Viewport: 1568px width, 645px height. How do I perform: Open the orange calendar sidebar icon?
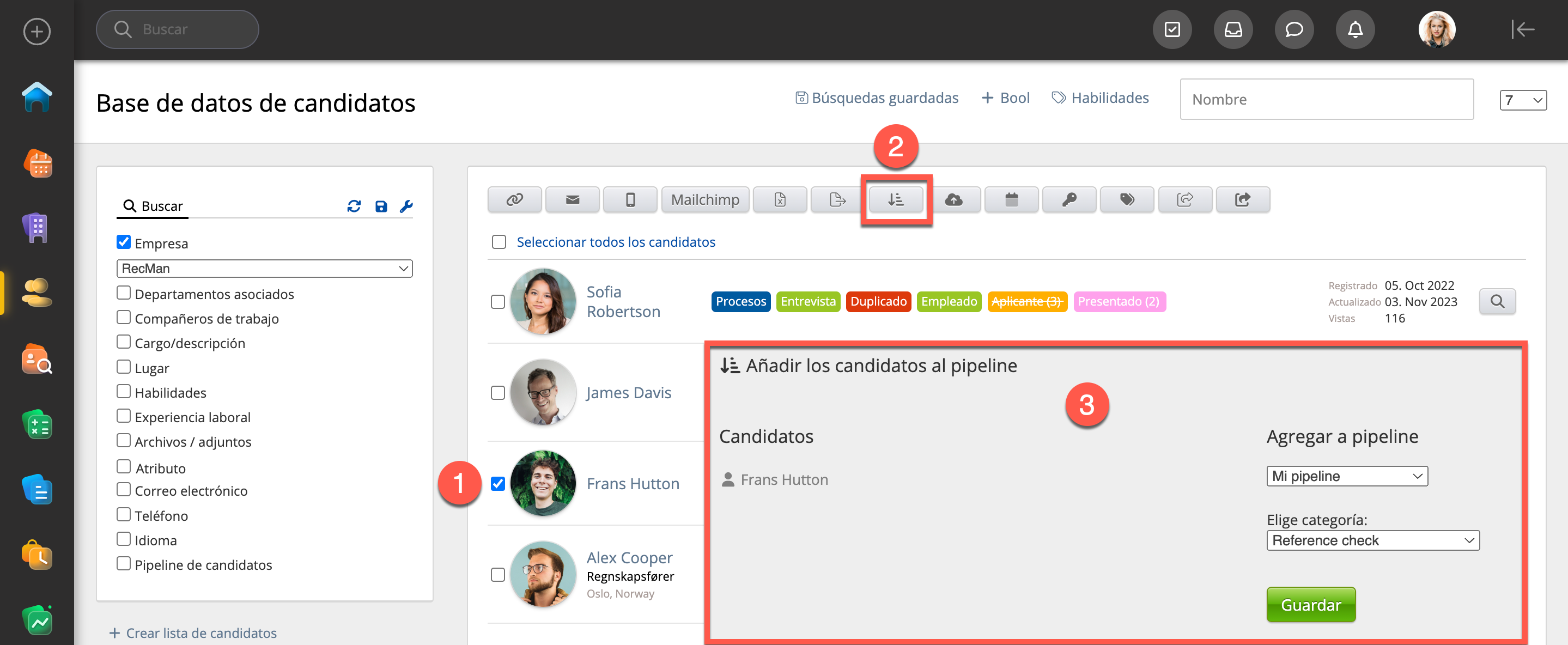click(x=38, y=163)
